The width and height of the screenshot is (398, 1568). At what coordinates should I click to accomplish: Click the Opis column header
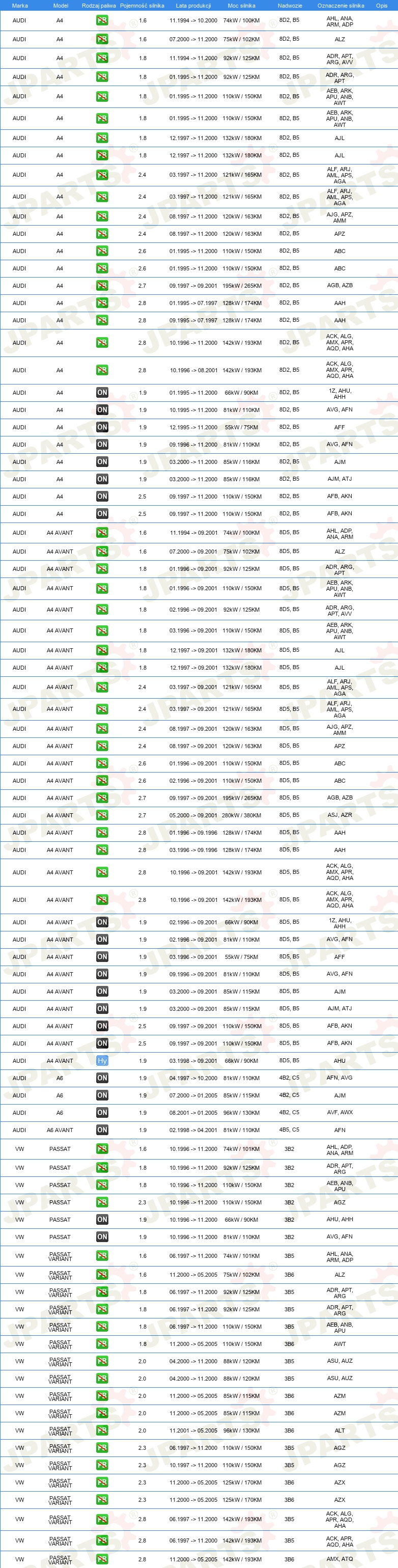point(382,6)
